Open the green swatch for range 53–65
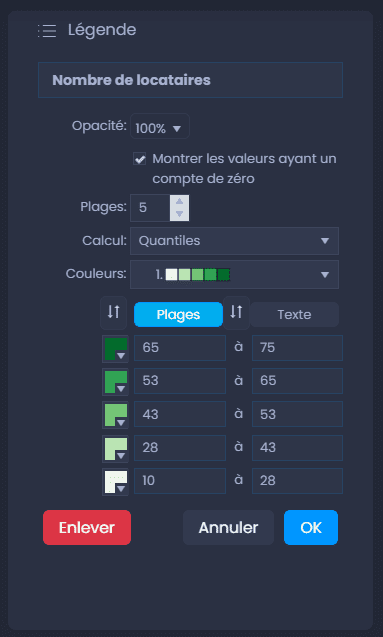383x637 pixels. 115,381
